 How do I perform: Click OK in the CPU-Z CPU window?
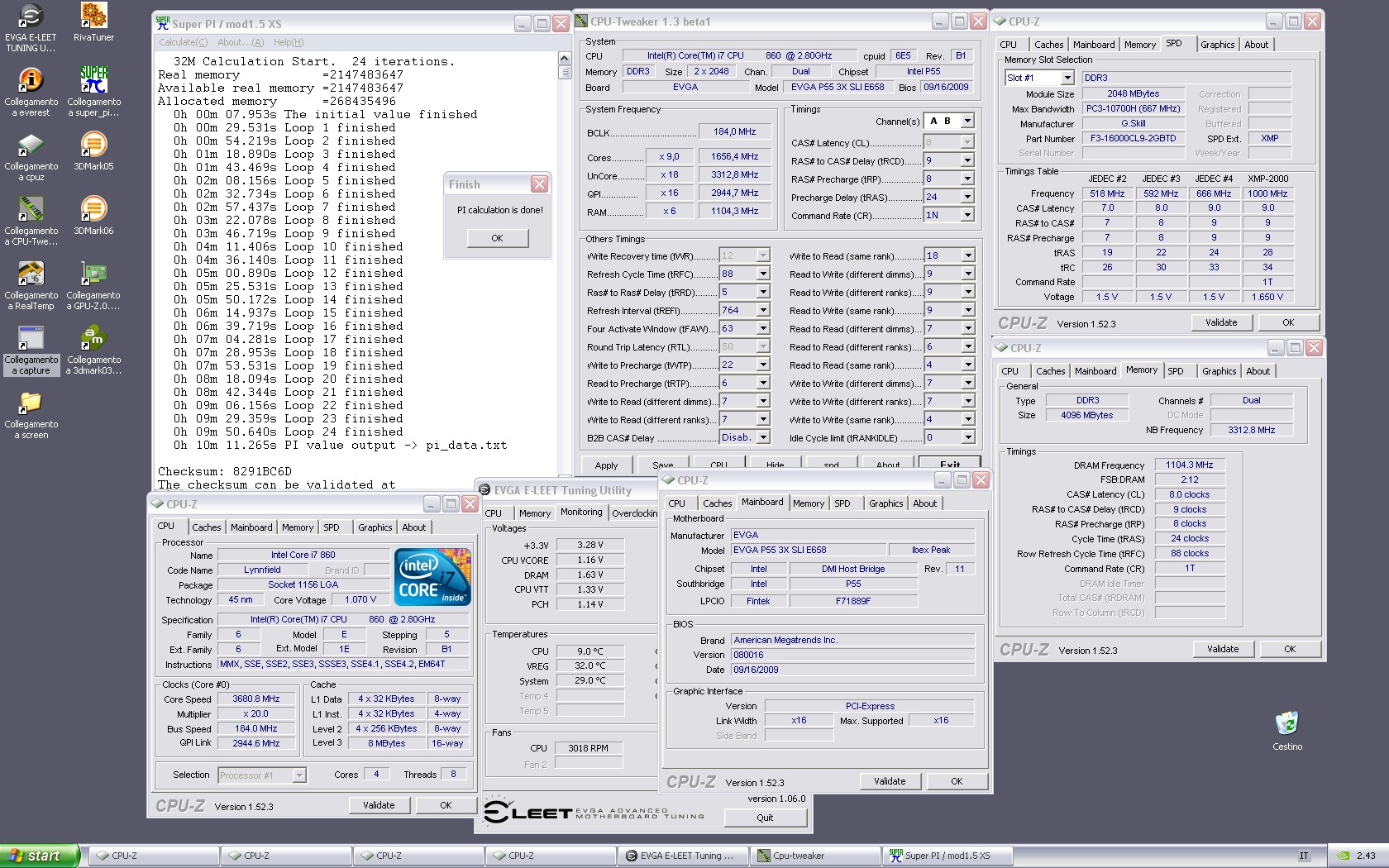(x=446, y=805)
